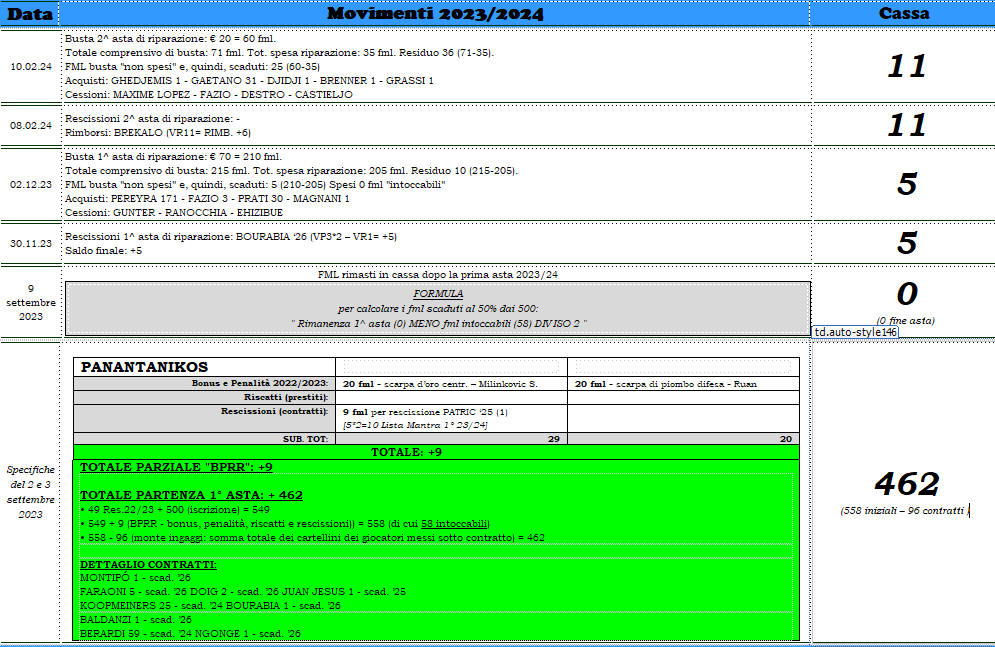The height and width of the screenshot is (647, 995).
Task: Click Cassa value 0 (fine asta)
Action: coord(907,294)
